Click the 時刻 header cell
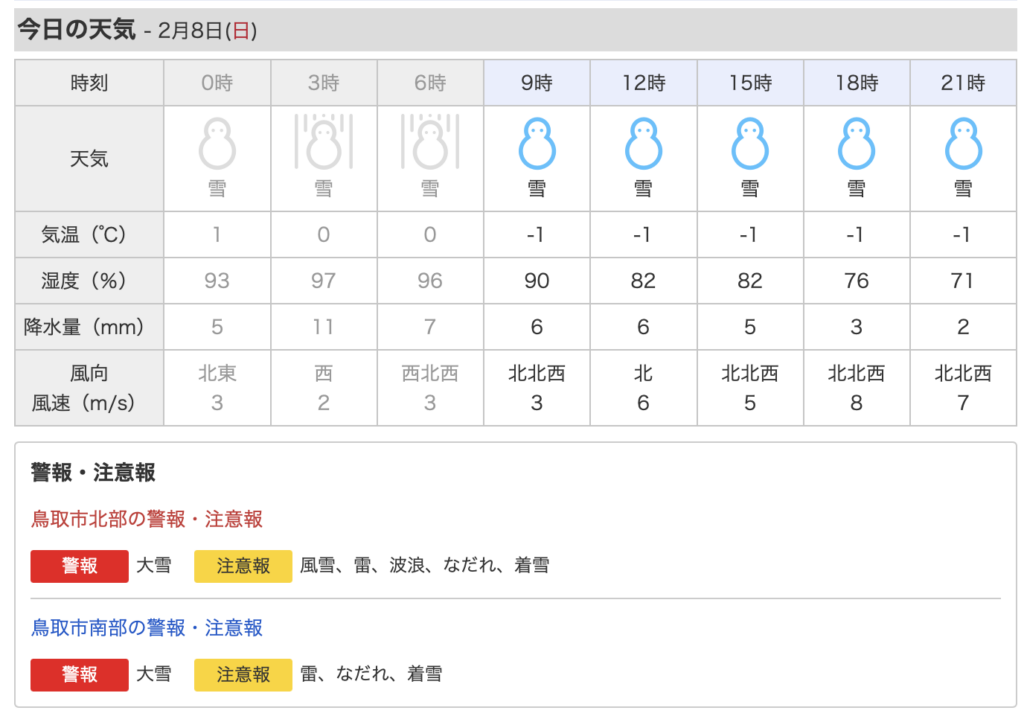Viewport: 1024px width, 725px height. [x=89, y=83]
